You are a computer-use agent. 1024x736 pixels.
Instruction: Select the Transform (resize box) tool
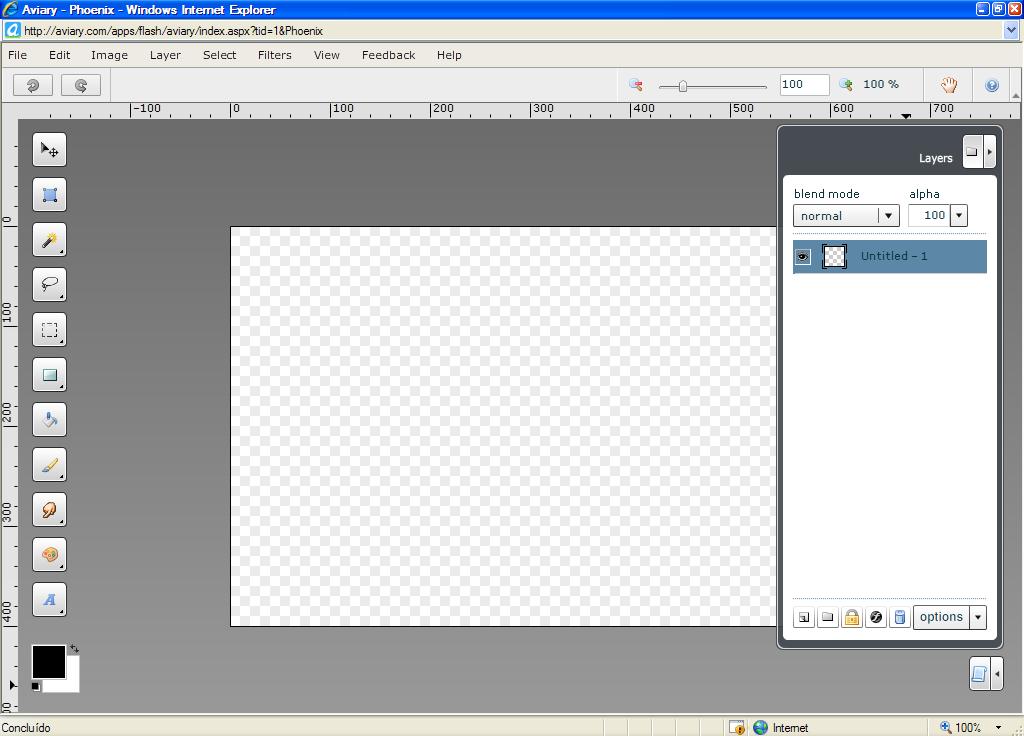50,195
